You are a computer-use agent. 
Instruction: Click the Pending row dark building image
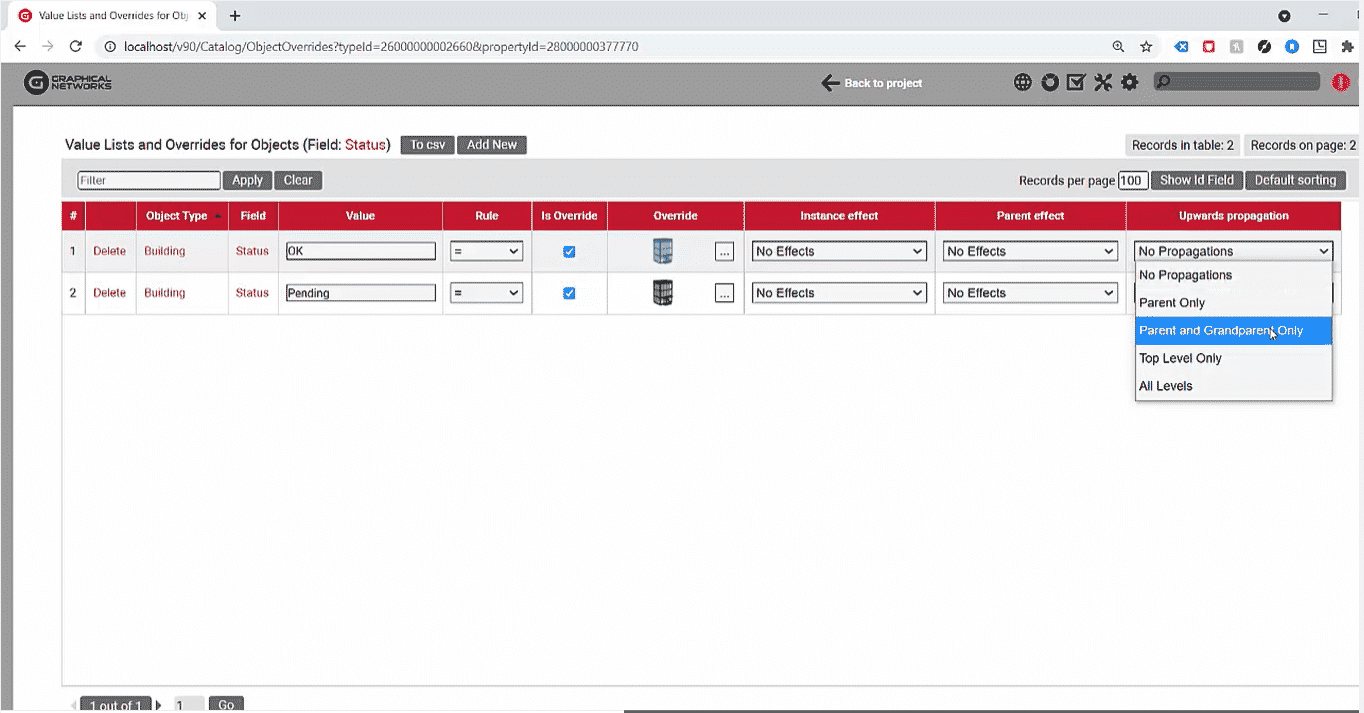662,293
